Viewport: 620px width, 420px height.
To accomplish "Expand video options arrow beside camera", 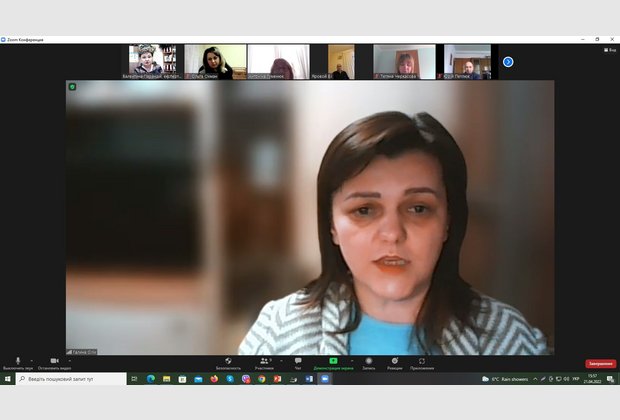I will pyautogui.click(x=68, y=360).
